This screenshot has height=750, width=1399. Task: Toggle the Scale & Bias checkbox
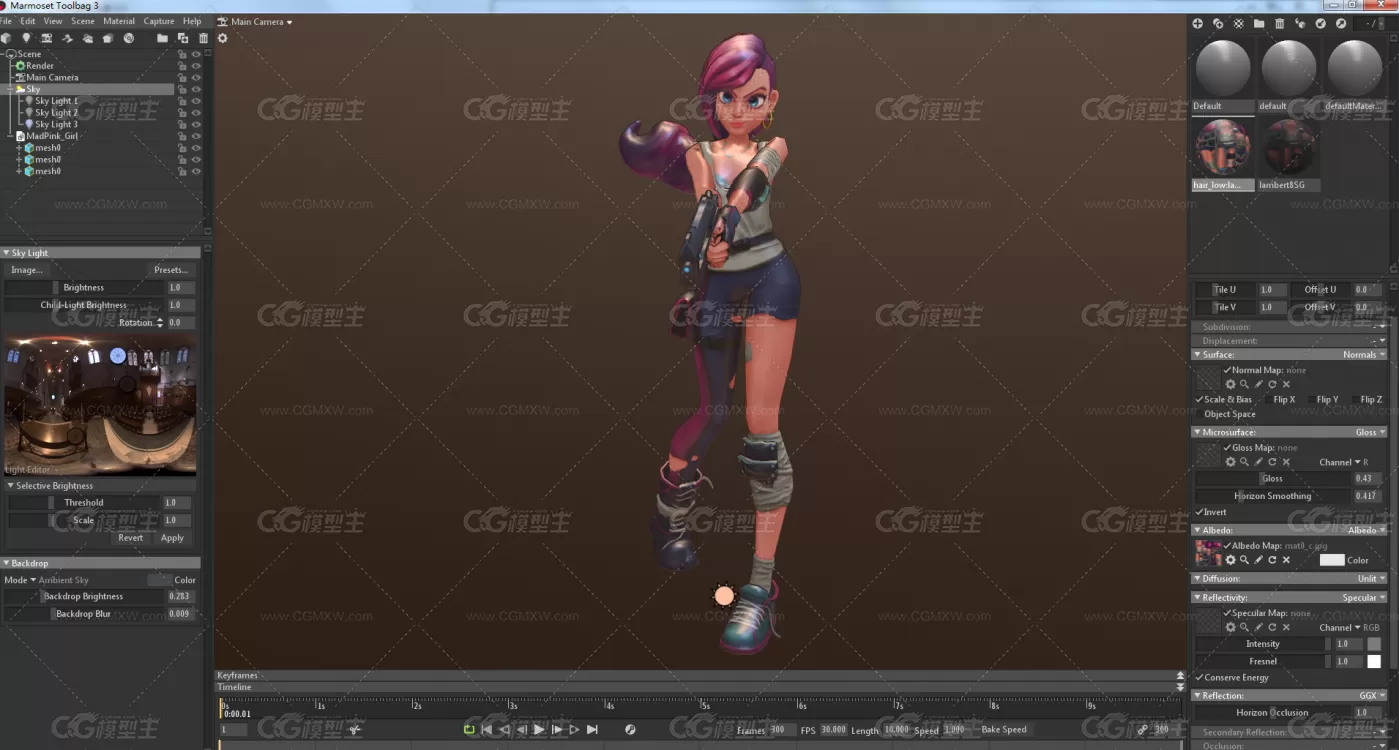[x=1200, y=399]
